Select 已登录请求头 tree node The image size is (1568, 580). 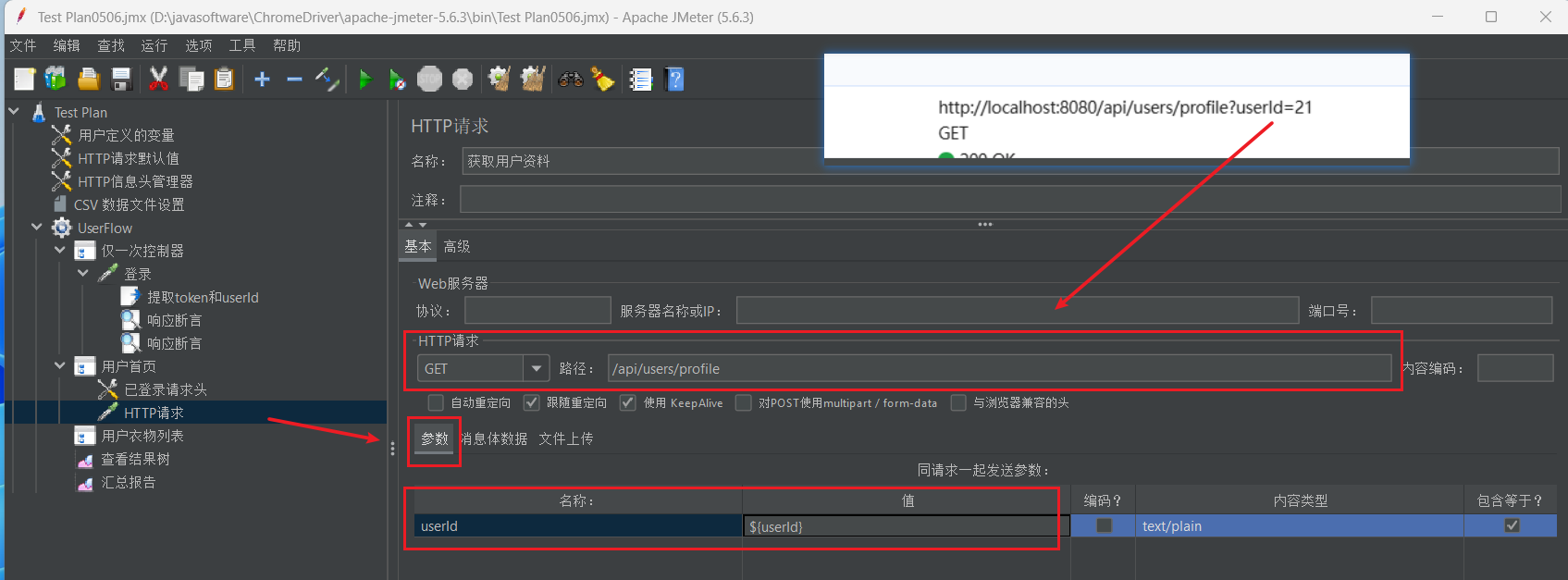click(x=166, y=389)
